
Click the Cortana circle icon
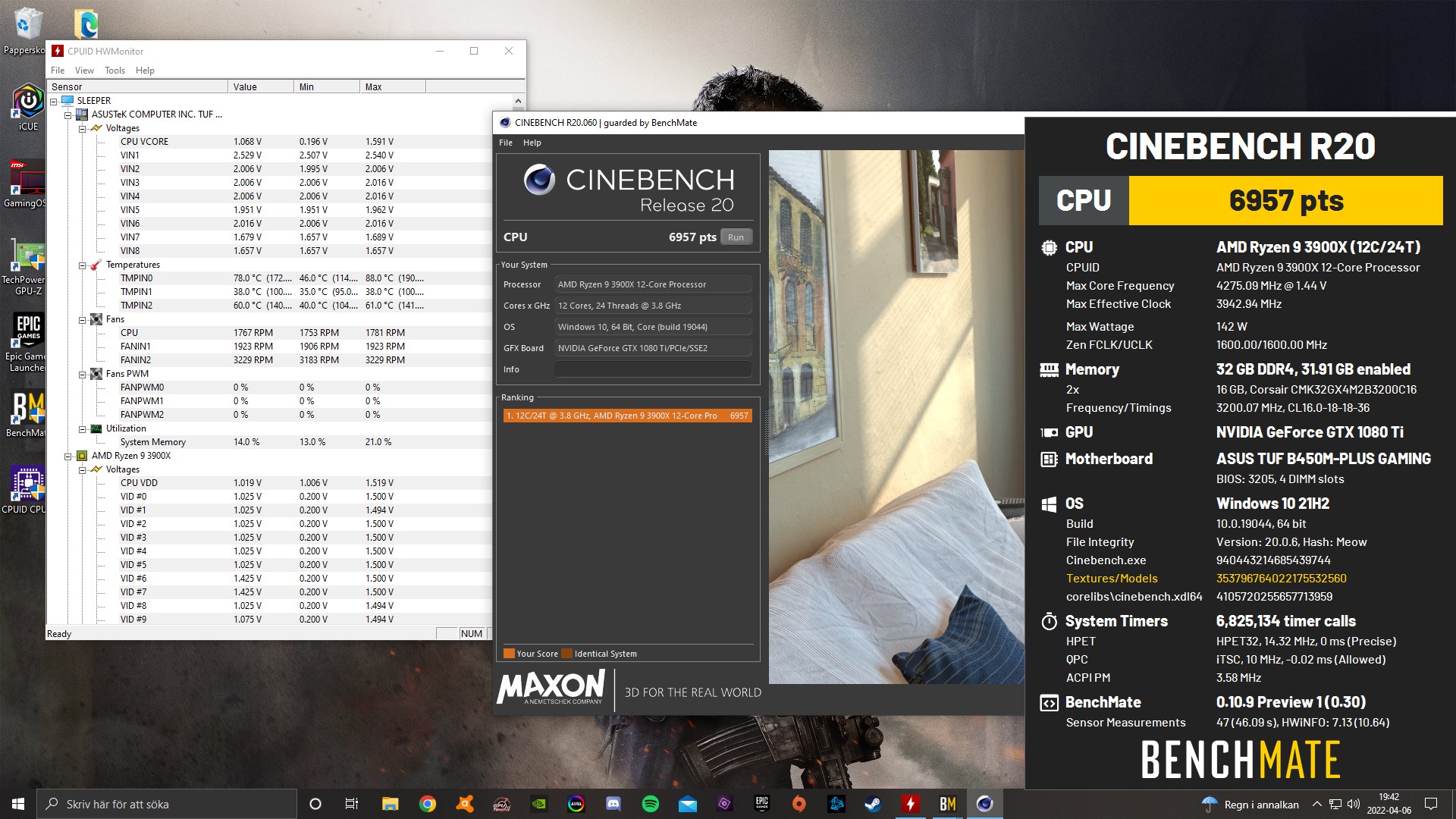pyautogui.click(x=315, y=804)
